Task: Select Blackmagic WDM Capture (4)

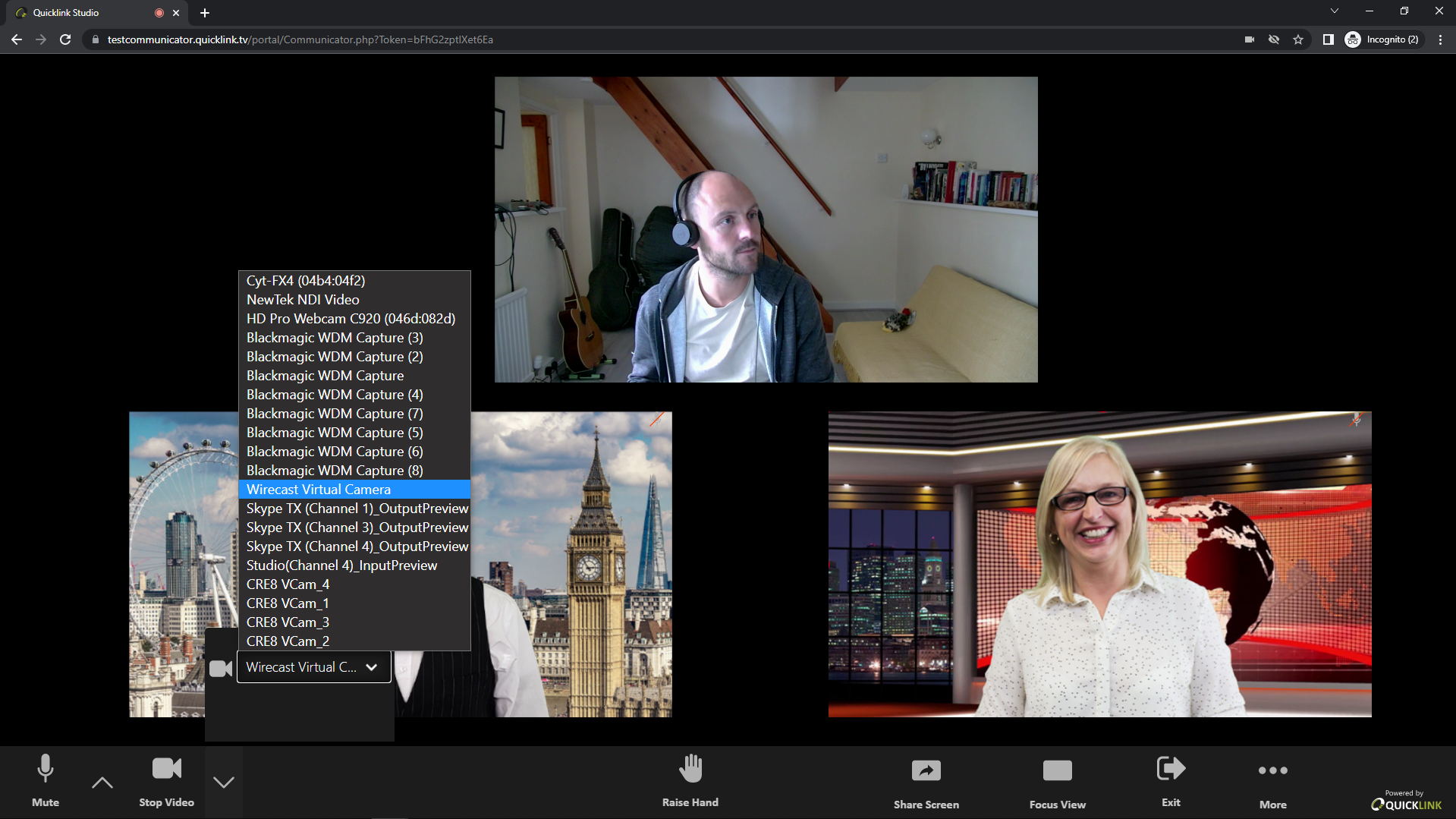Action: tap(355, 395)
